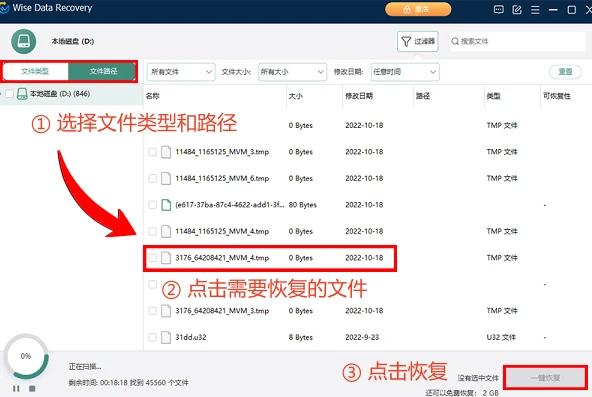This screenshot has width=592, height=397.
Task: Switch to the file path tab
Action: coord(102,71)
